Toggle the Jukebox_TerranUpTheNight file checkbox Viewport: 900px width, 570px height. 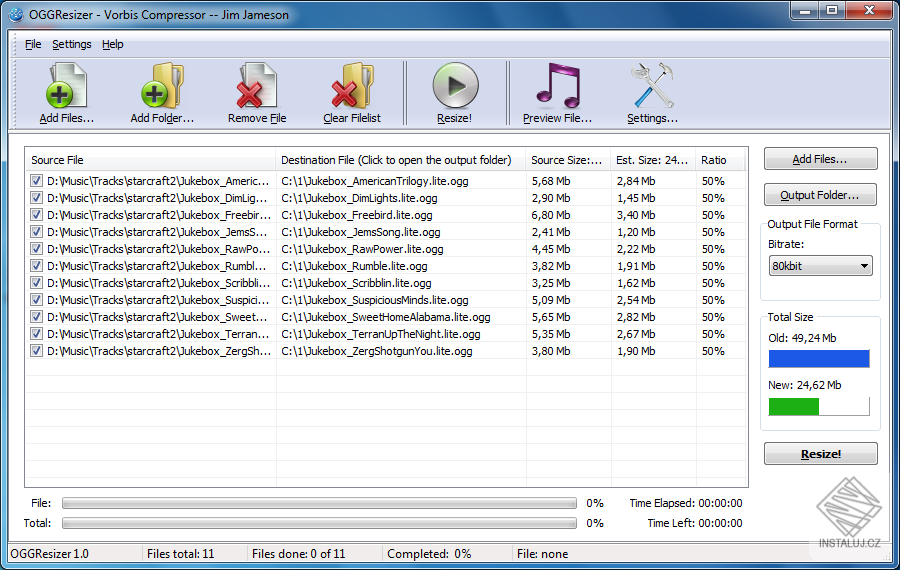(36, 334)
